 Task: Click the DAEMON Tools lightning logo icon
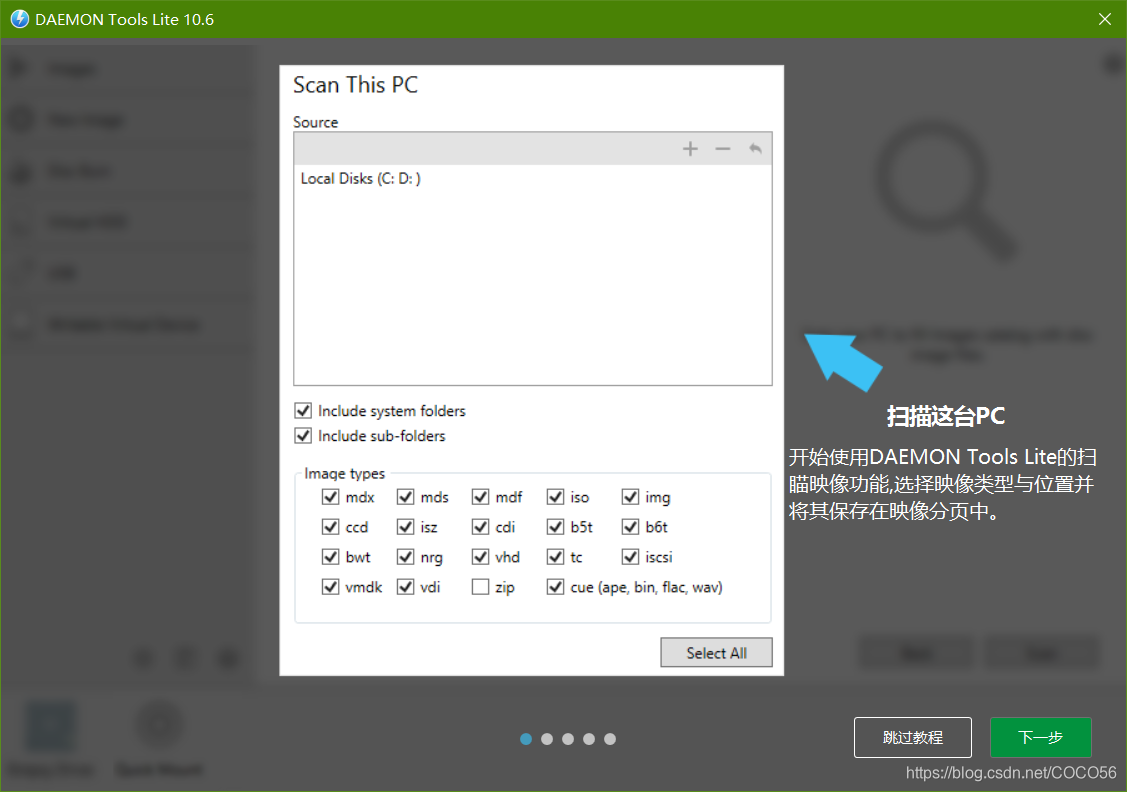click(19, 19)
